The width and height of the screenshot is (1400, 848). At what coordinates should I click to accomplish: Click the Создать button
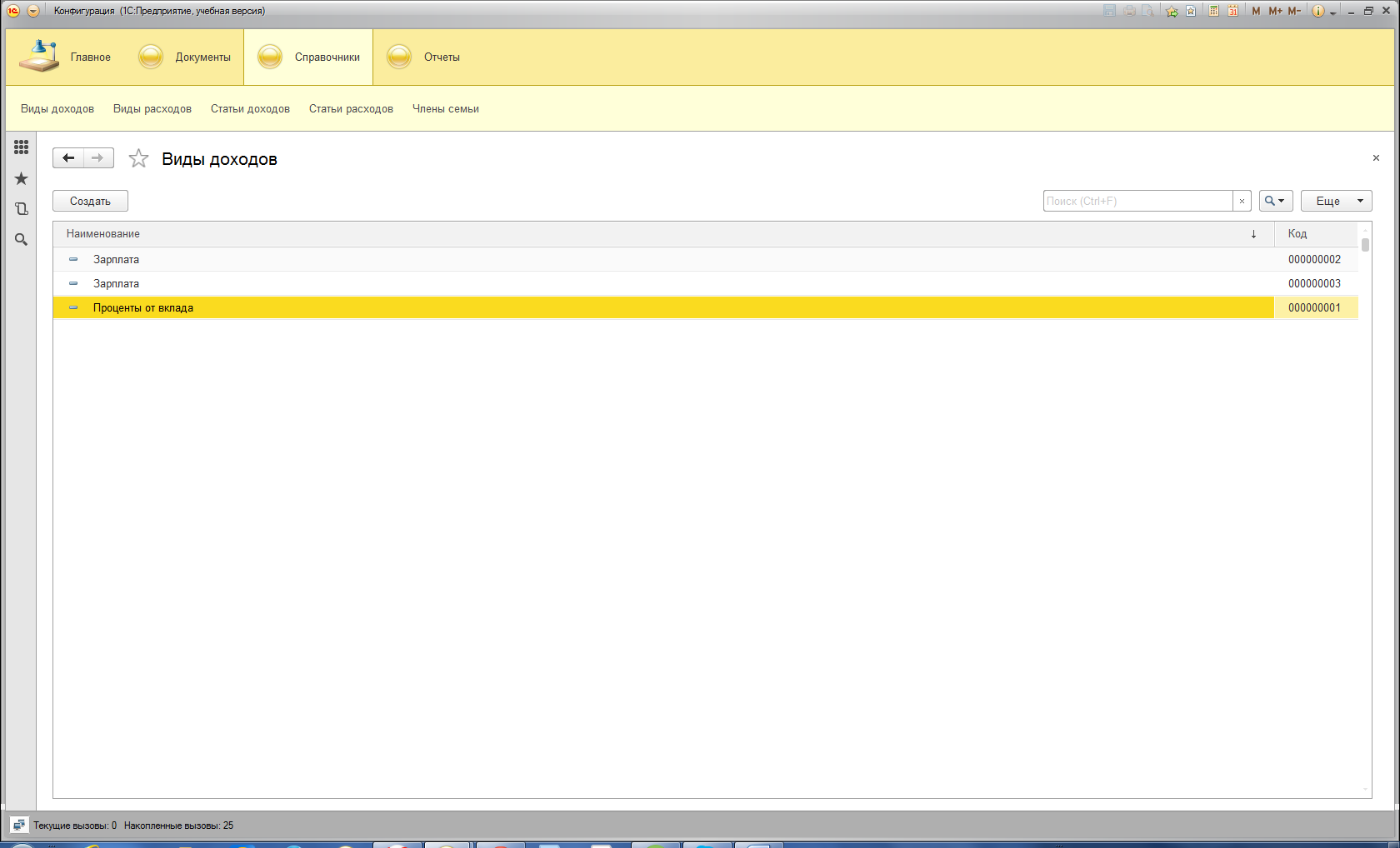click(x=90, y=201)
